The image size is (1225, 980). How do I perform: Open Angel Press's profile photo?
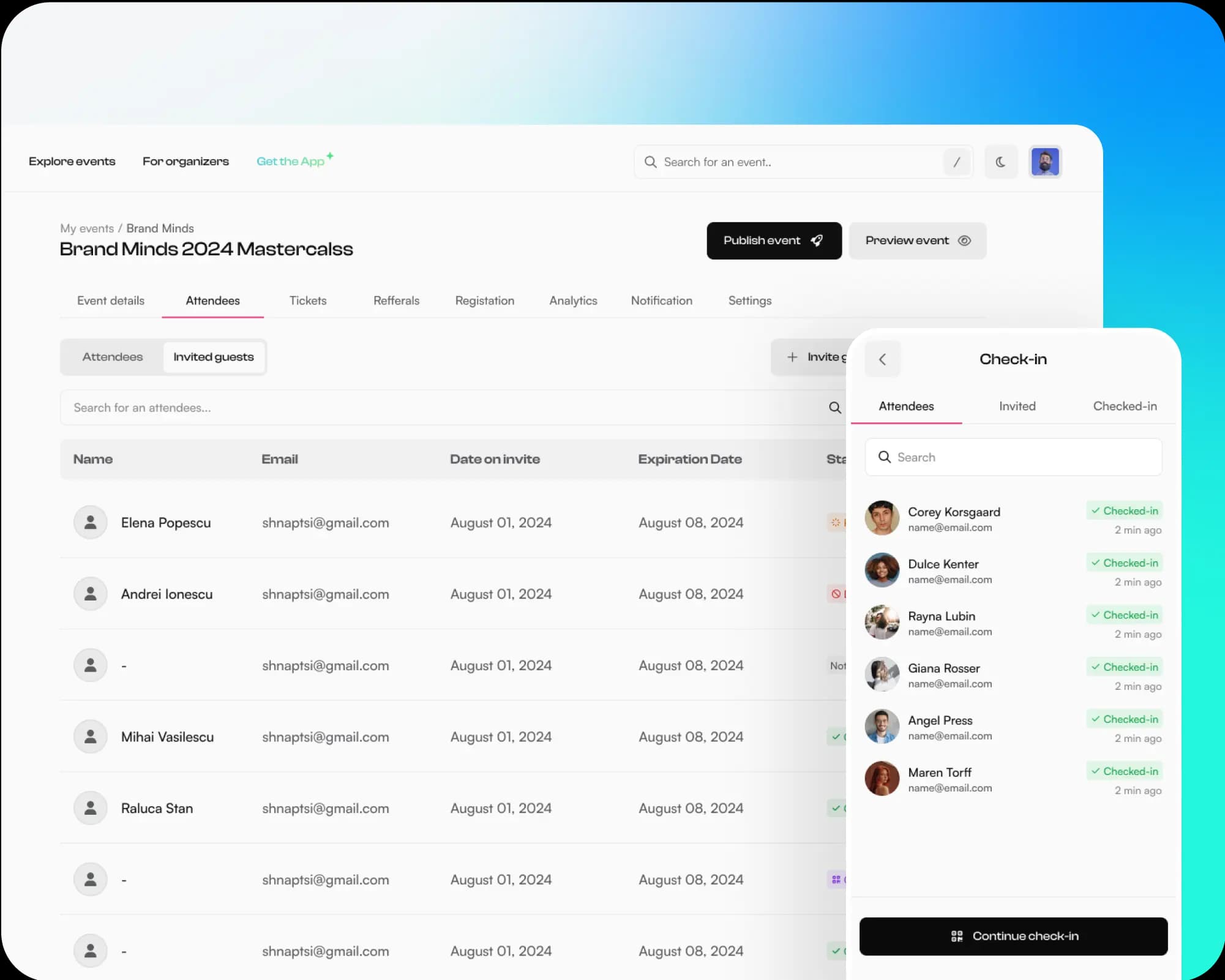pos(882,726)
